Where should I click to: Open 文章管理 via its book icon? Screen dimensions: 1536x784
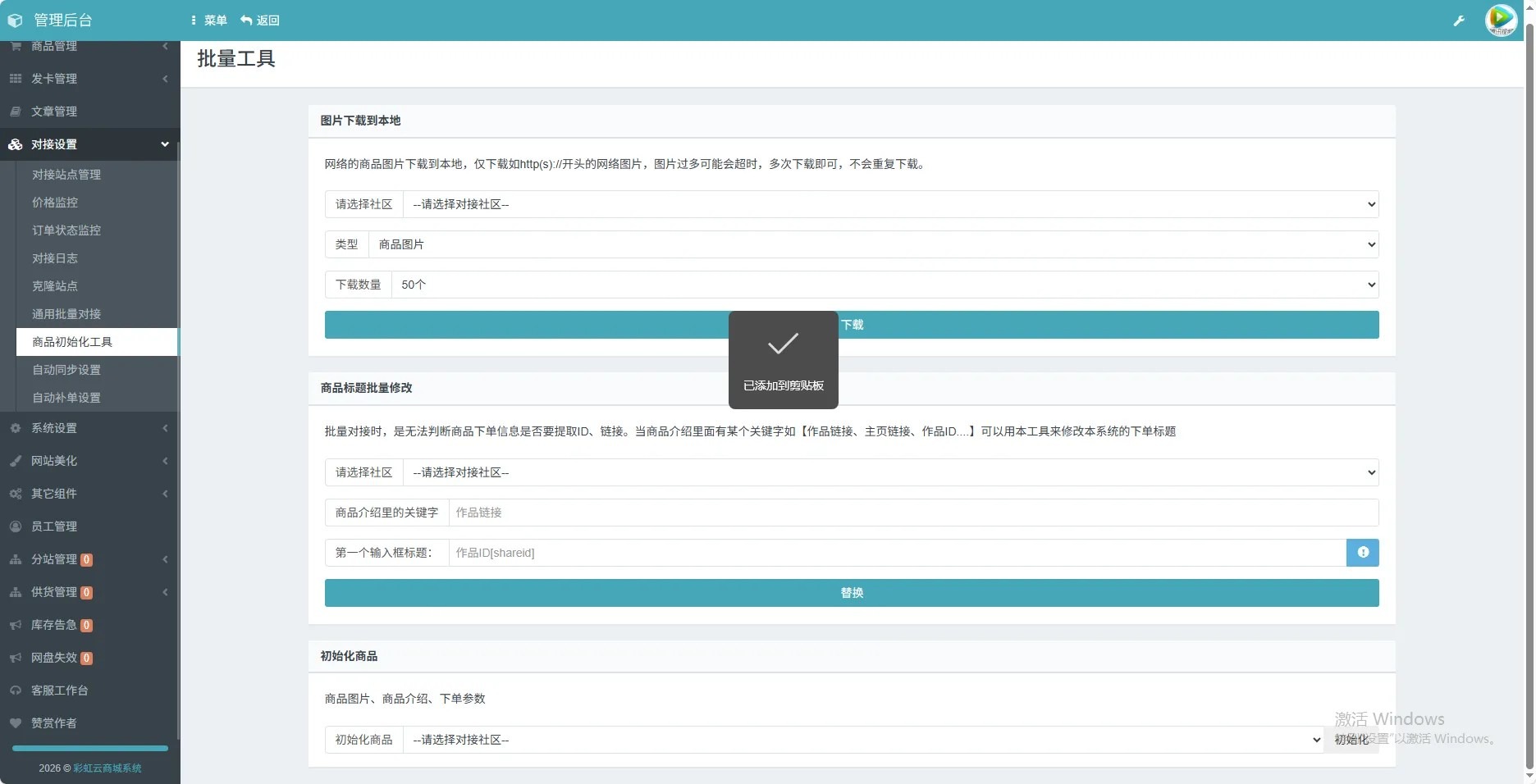coord(15,112)
